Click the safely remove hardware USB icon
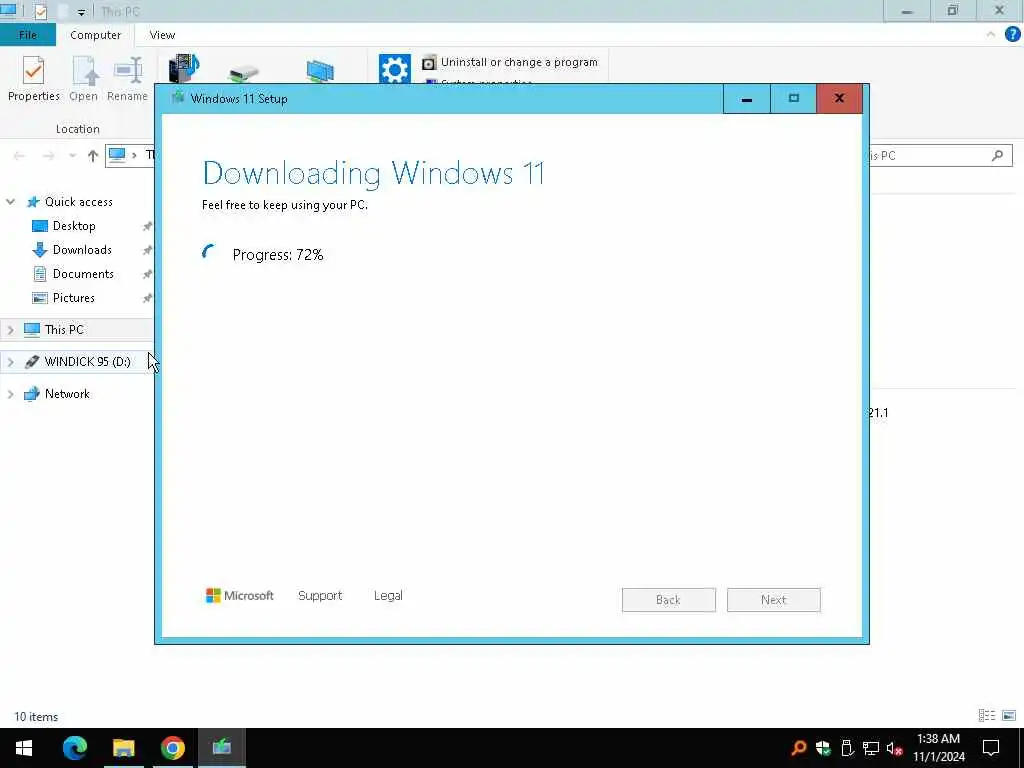 click(x=847, y=748)
